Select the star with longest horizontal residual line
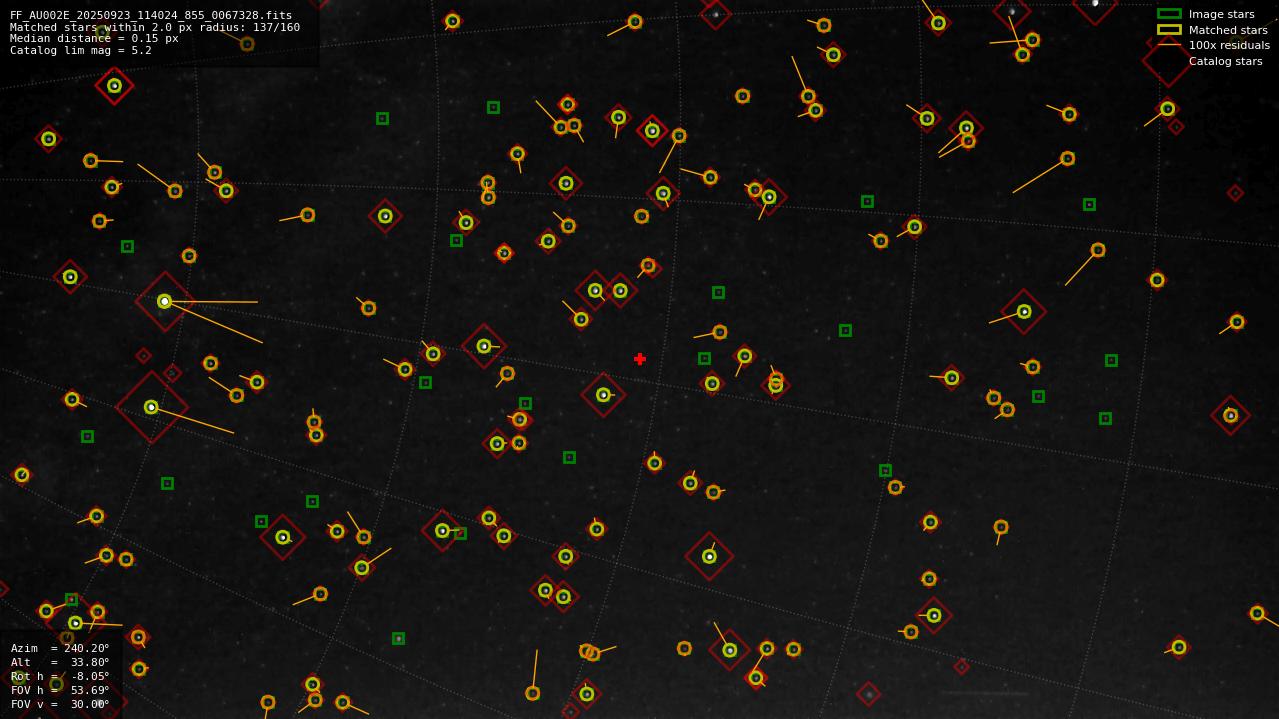 tap(164, 301)
